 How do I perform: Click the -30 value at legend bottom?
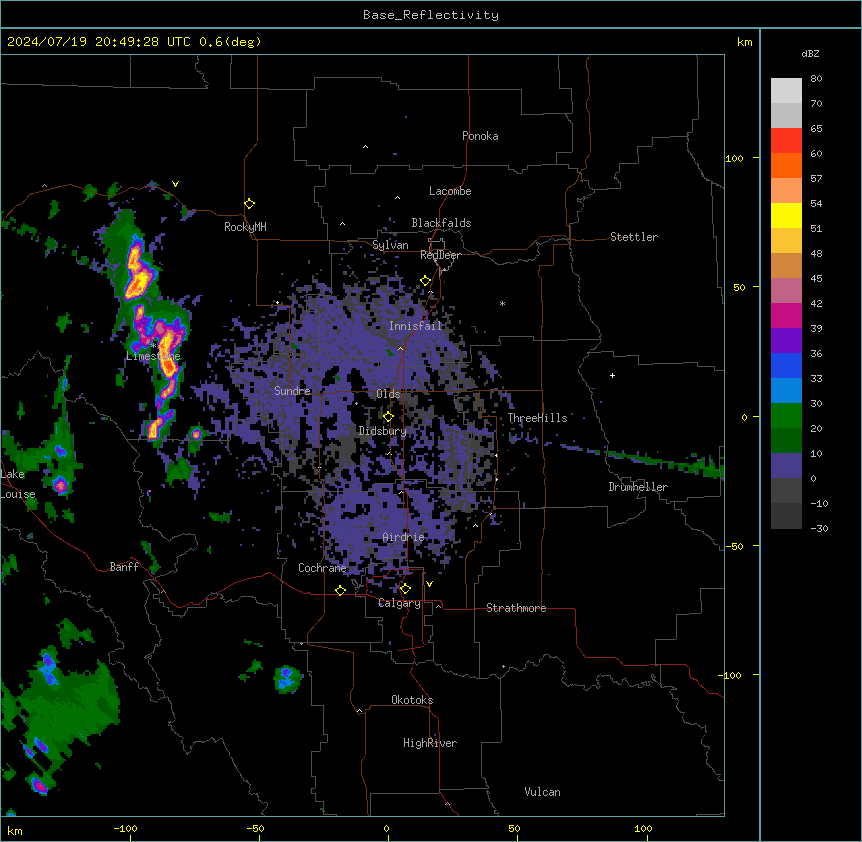[819, 529]
